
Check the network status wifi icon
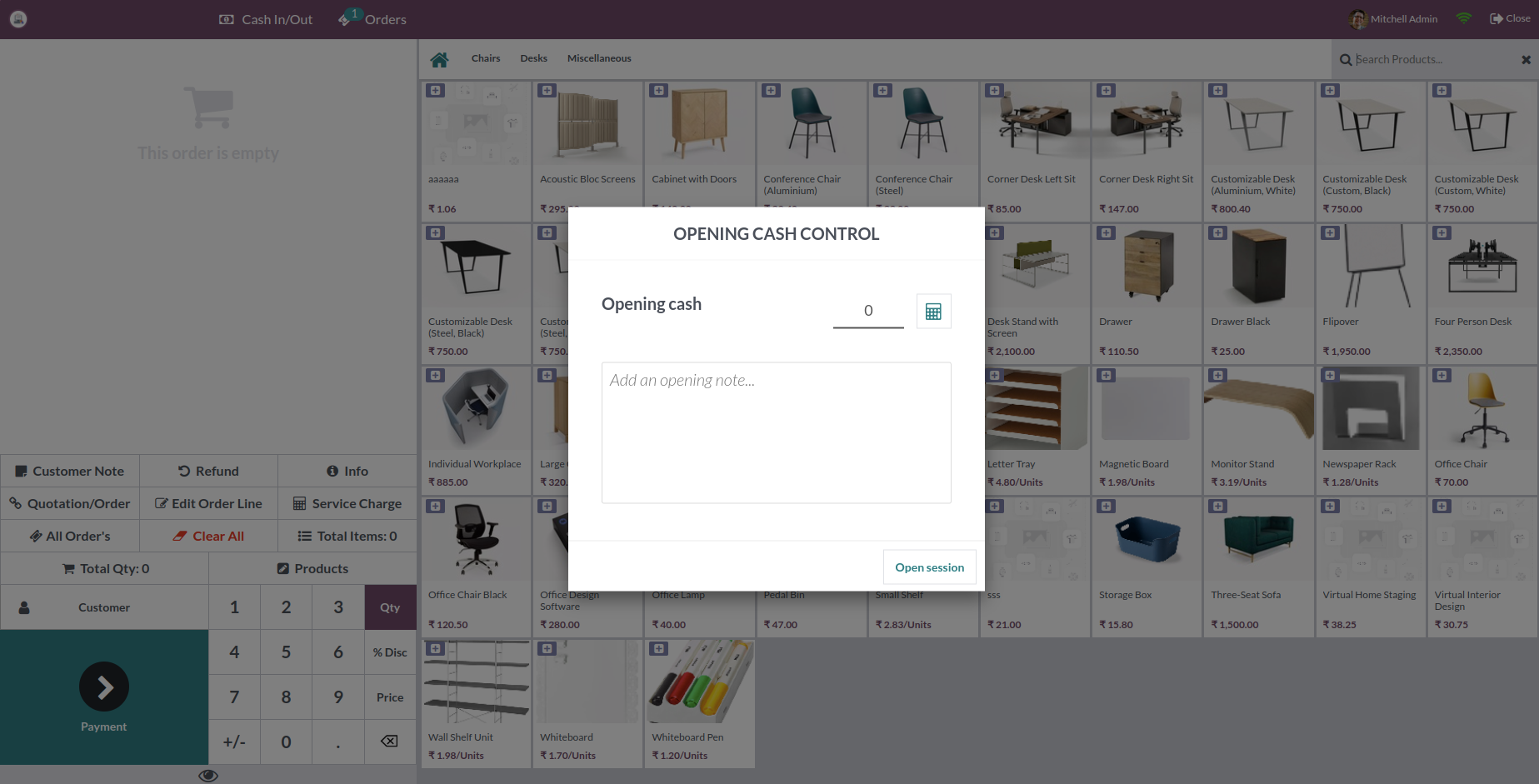(1463, 17)
